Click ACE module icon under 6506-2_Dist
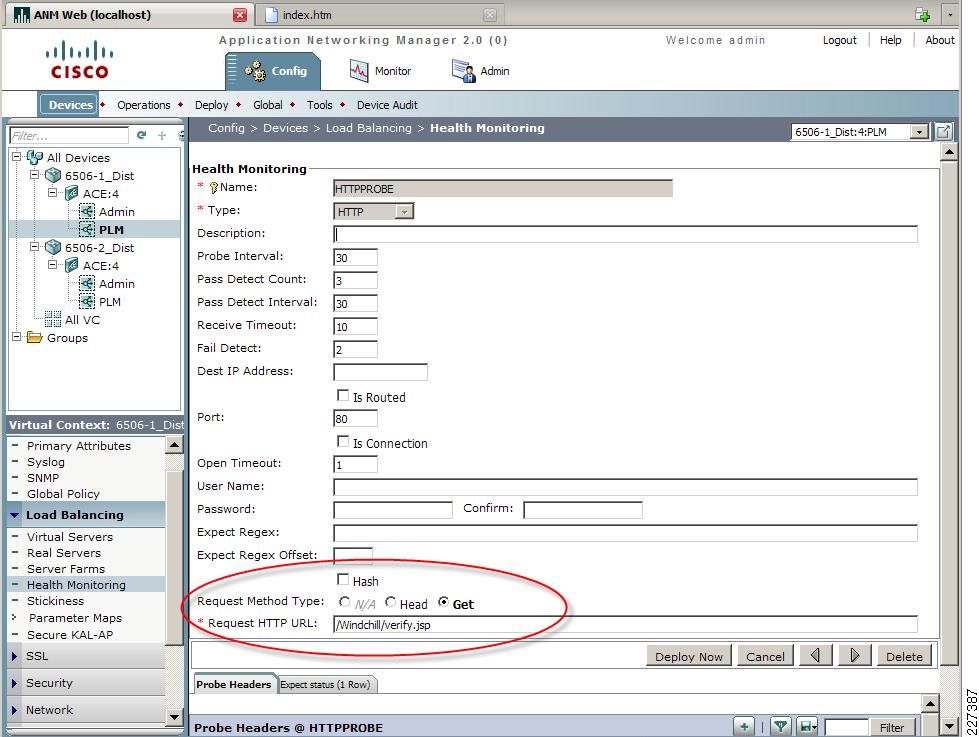 tap(72, 265)
